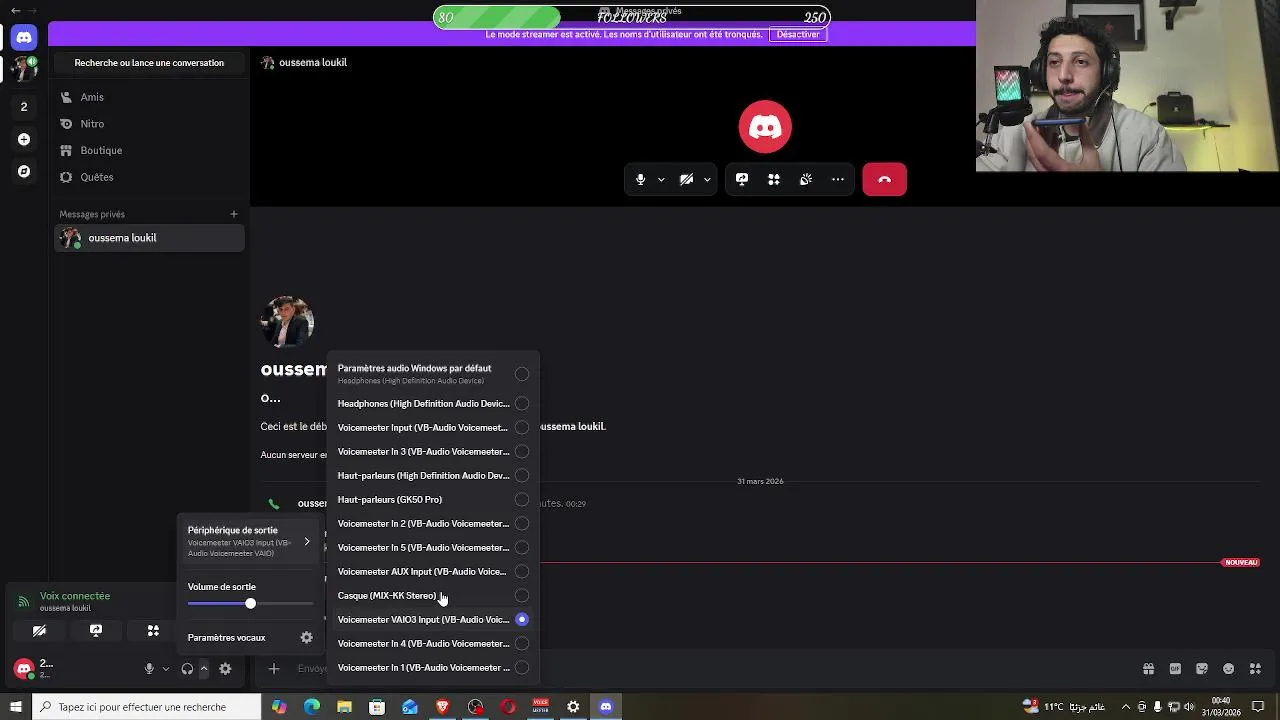Attach a file with the chat plus button
This screenshot has height=720, width=1280.
point(274,669)
